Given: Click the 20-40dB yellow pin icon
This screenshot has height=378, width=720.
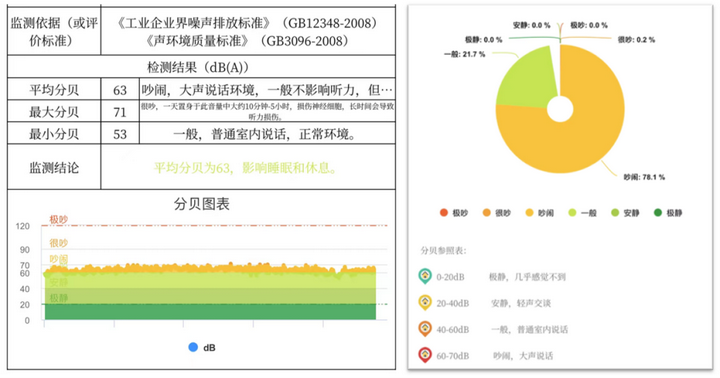Looking at the screenshot, I should [425, 302].
